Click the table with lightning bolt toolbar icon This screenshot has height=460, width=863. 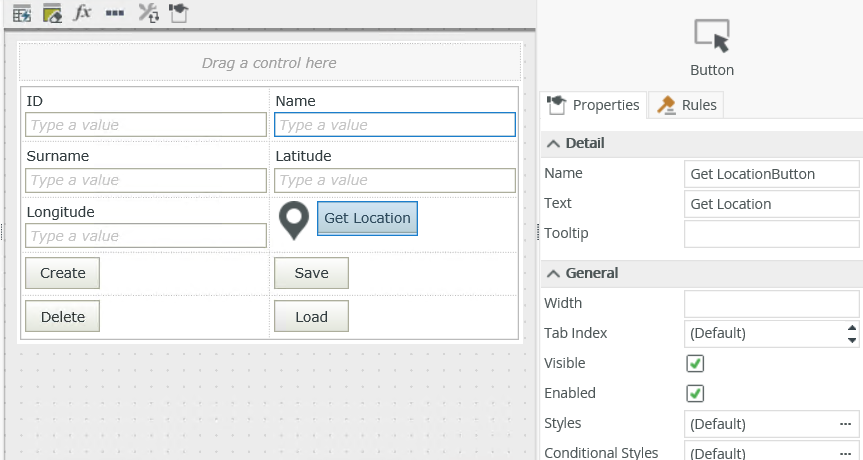coord(21,13)
